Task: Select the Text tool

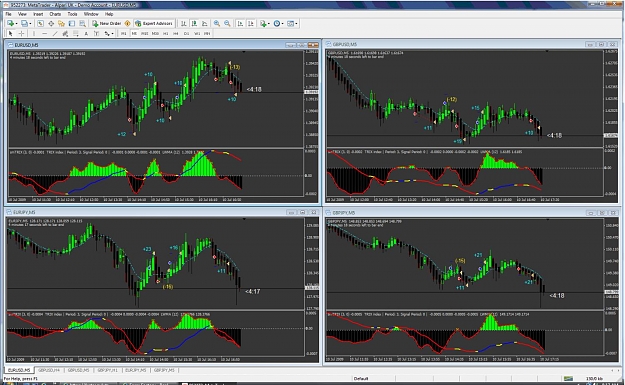Action: click(86, 34)
